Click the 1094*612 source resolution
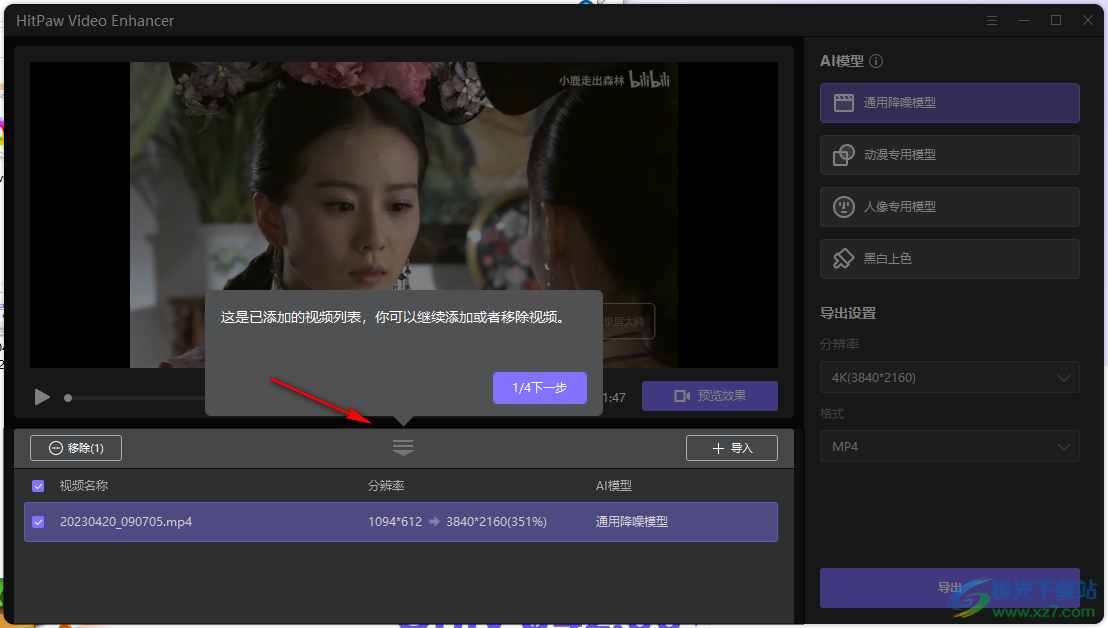1108x628 pixels. [x=395, y=522]
